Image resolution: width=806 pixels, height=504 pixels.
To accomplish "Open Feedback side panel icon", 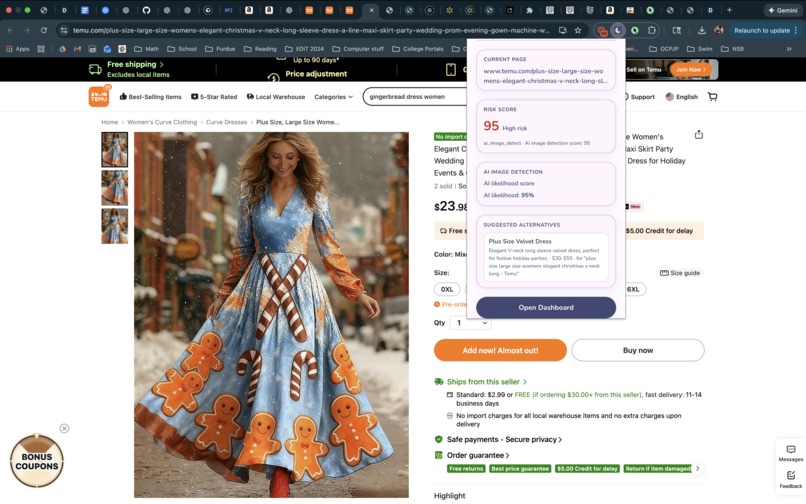I will click(791, 479).
